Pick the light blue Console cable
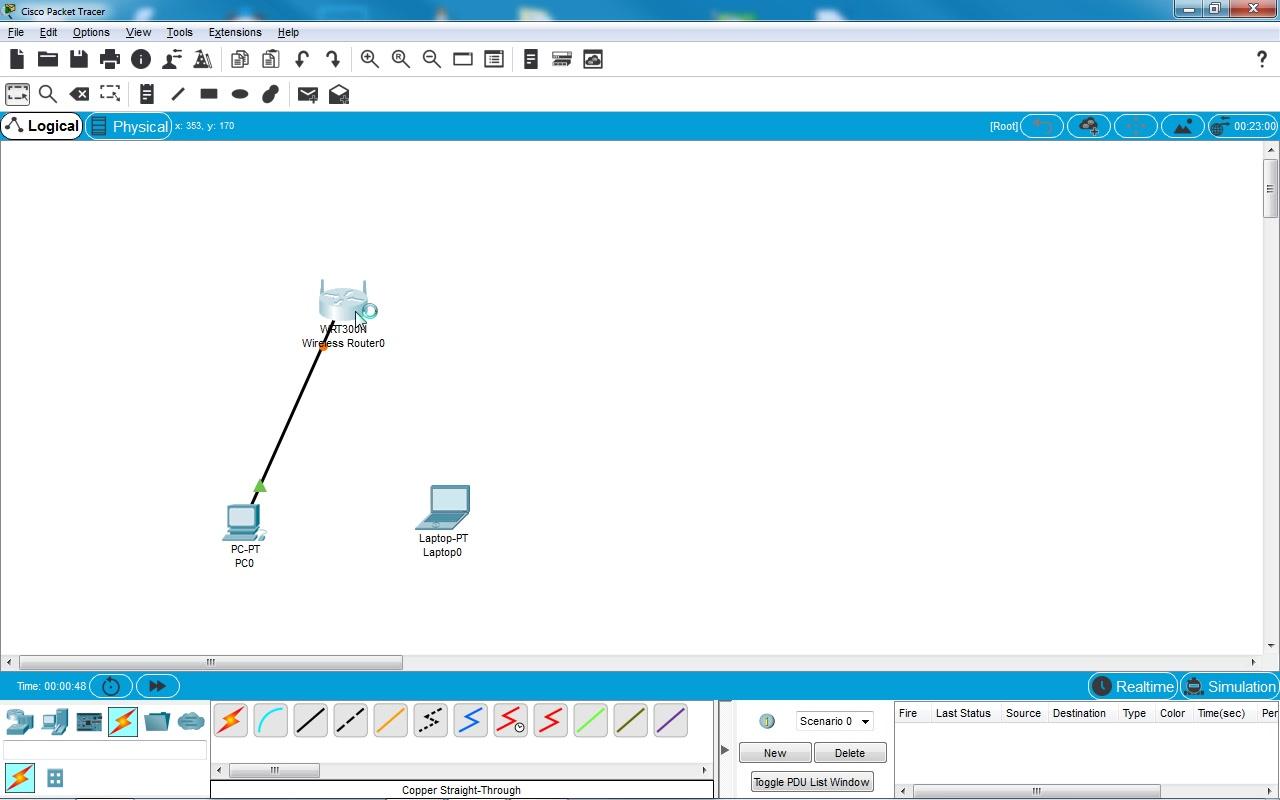 pos(270,720)
